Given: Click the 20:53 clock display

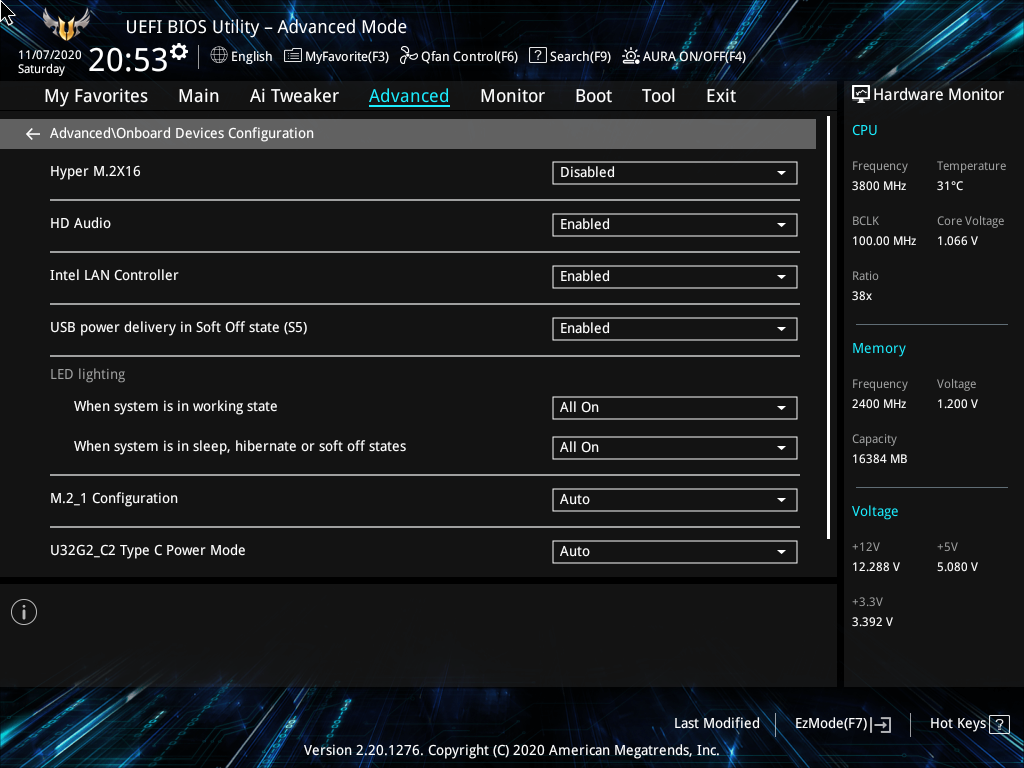Looking at the screenshot, I should [128, 59].
